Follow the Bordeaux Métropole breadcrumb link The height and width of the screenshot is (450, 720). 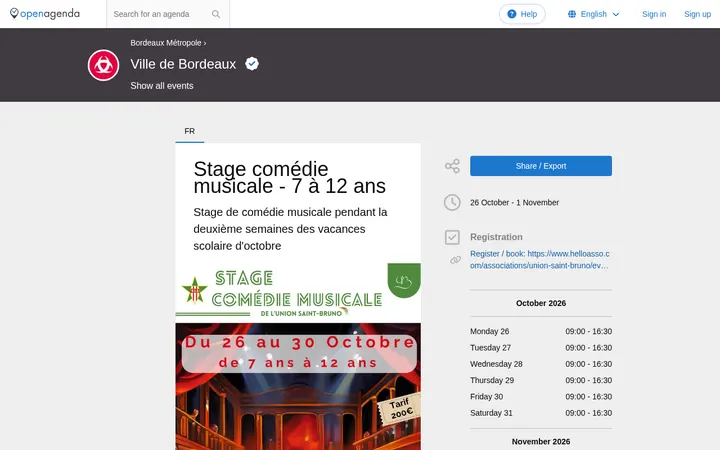(x=166, y=43)
